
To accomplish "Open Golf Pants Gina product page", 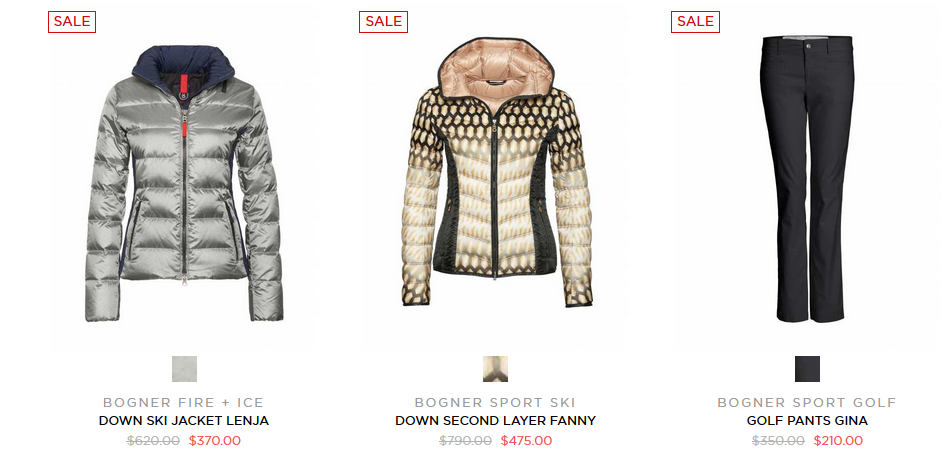I will point(807,421).
